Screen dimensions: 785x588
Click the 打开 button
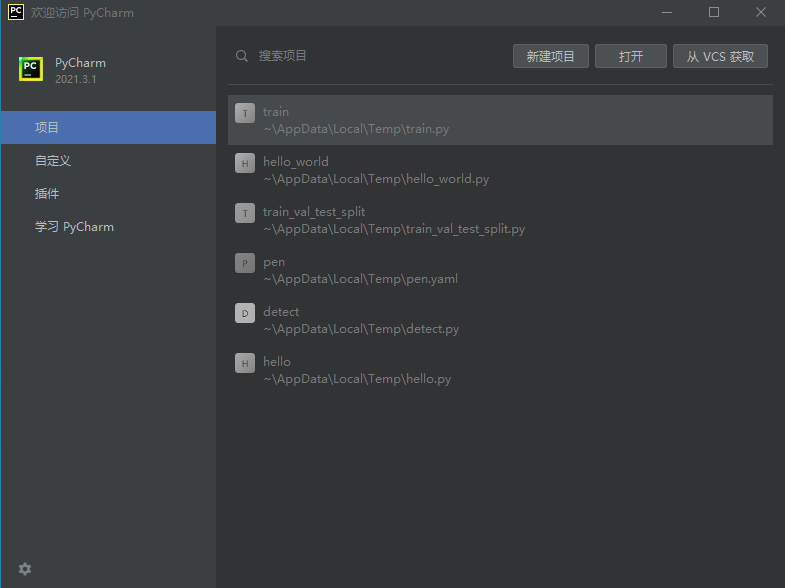(631, 56)
